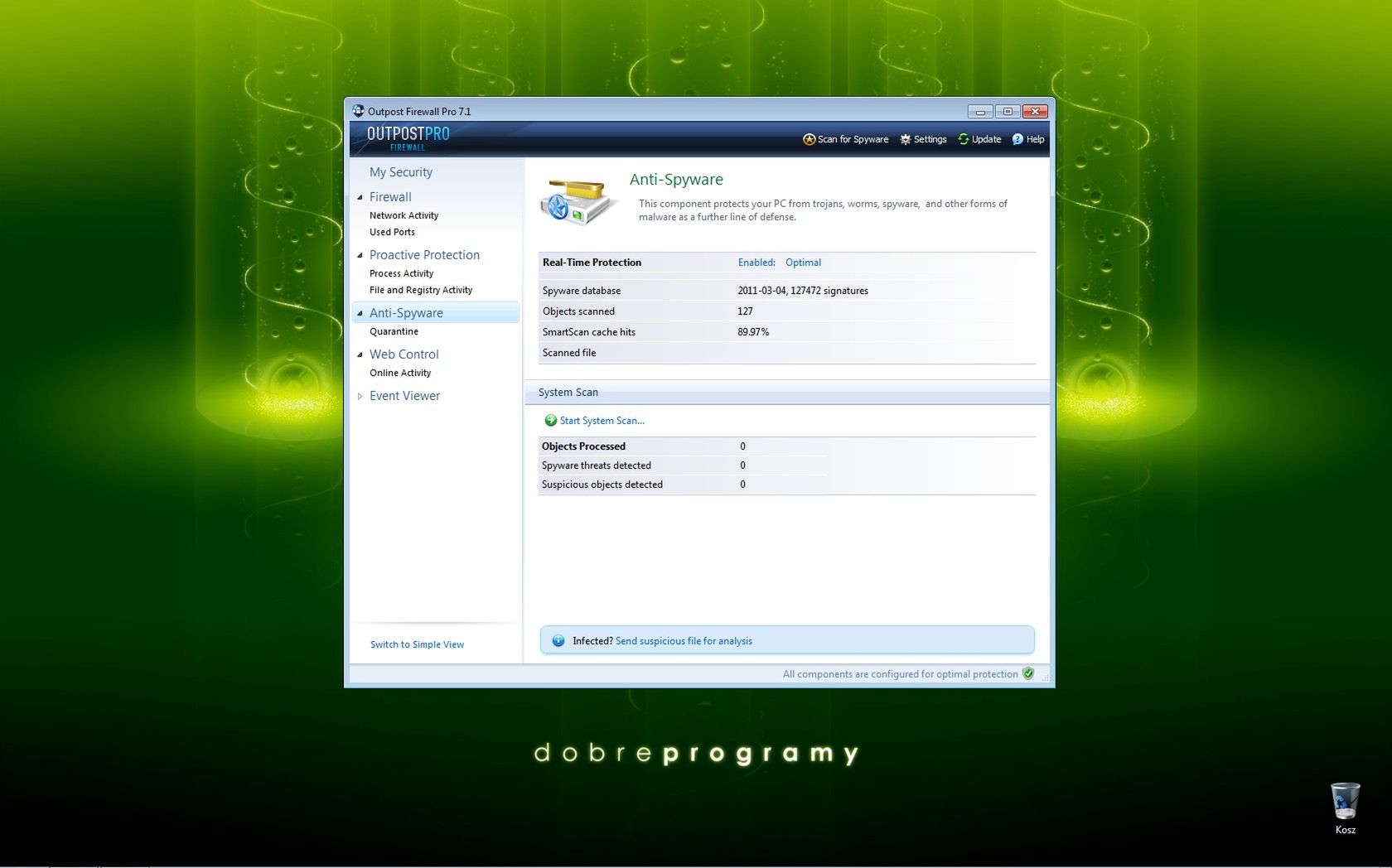Screen dimensions: 1392x868
Task: Collapse the Anti-Spyware section arrow
Action: (360, 313)
